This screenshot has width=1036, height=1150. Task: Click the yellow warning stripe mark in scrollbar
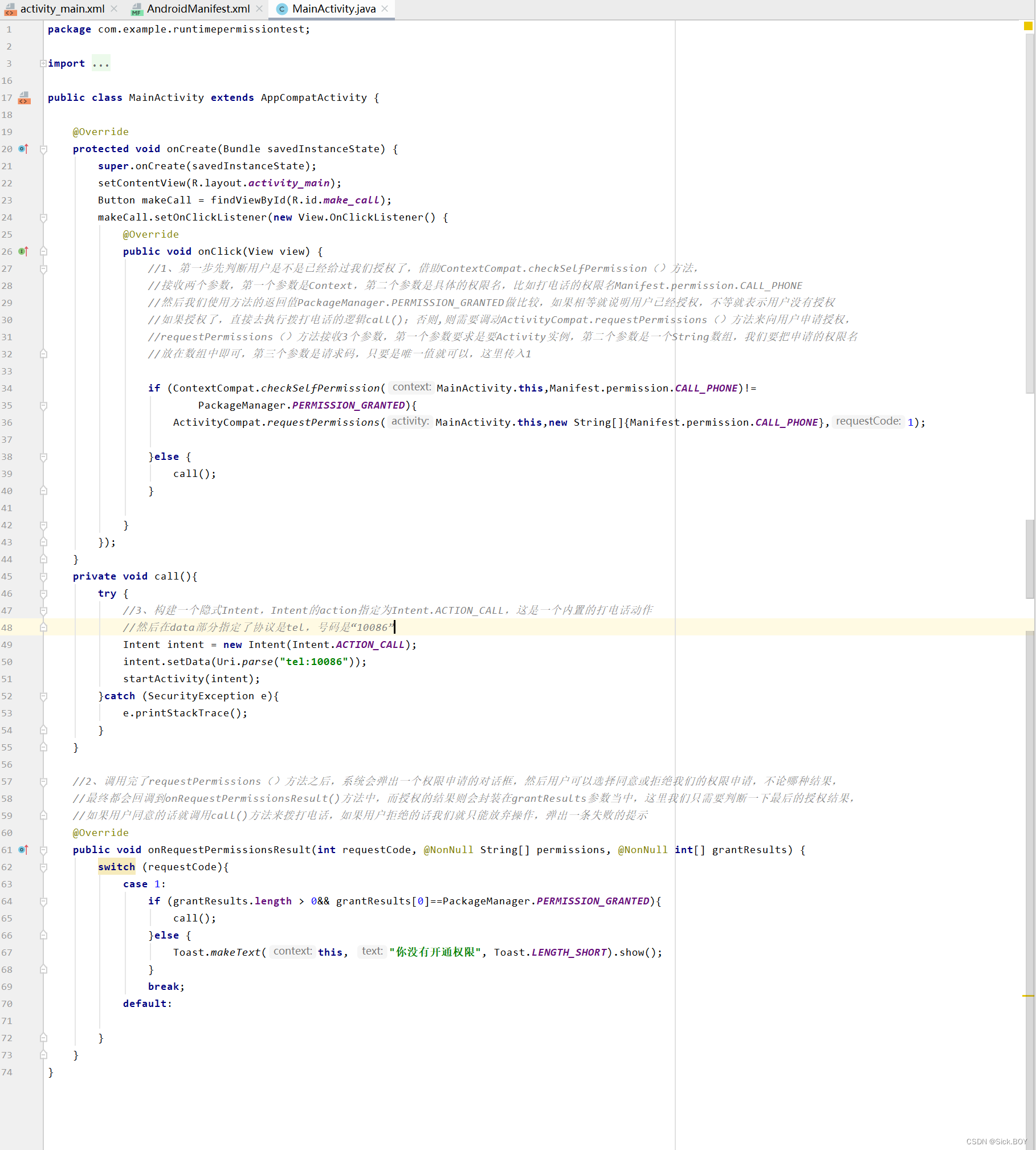coord(1028,996)
